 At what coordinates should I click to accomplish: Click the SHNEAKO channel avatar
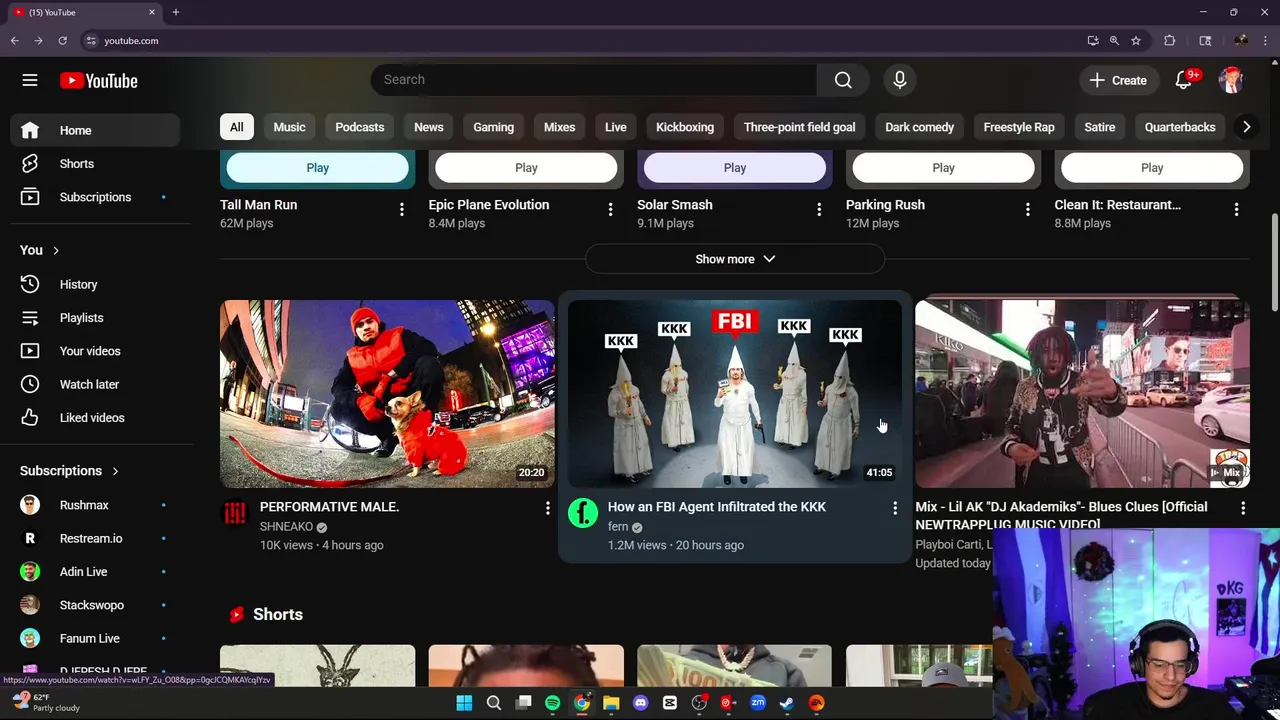pos(235,513)
